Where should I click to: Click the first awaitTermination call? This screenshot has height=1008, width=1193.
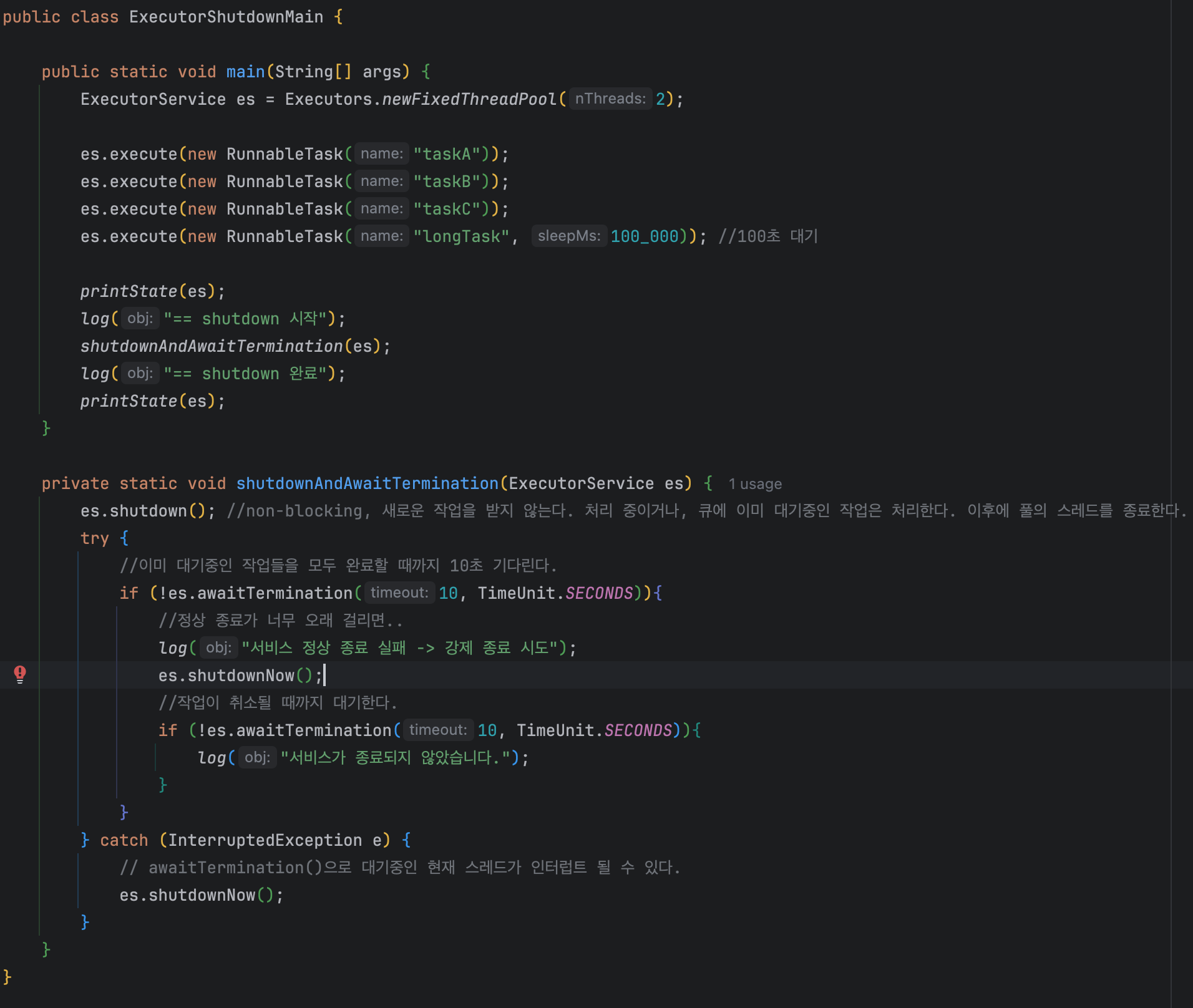tap(275, 593)
